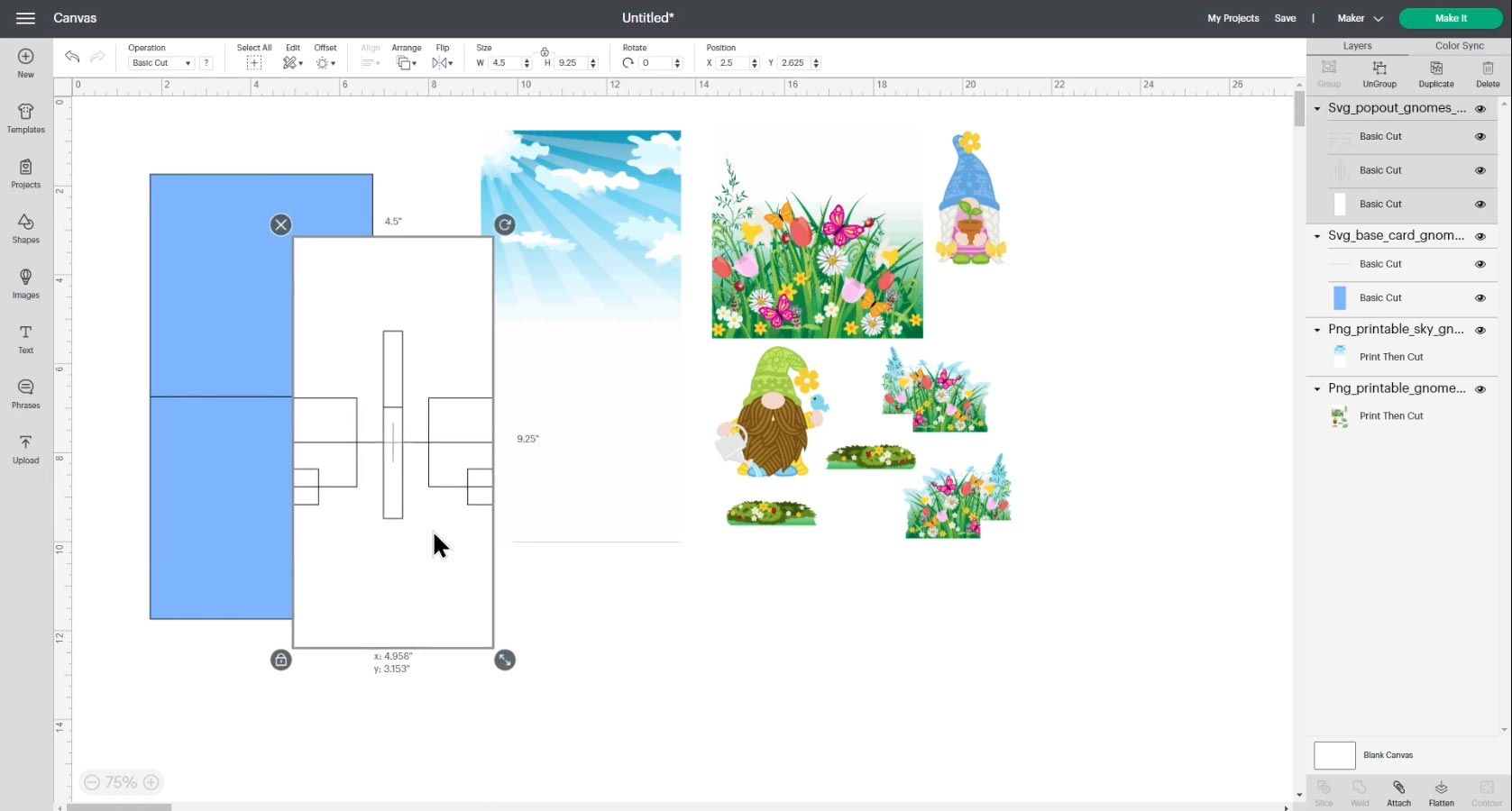
Task: Click the My Projects link
Action: (x=1232, y=18)
